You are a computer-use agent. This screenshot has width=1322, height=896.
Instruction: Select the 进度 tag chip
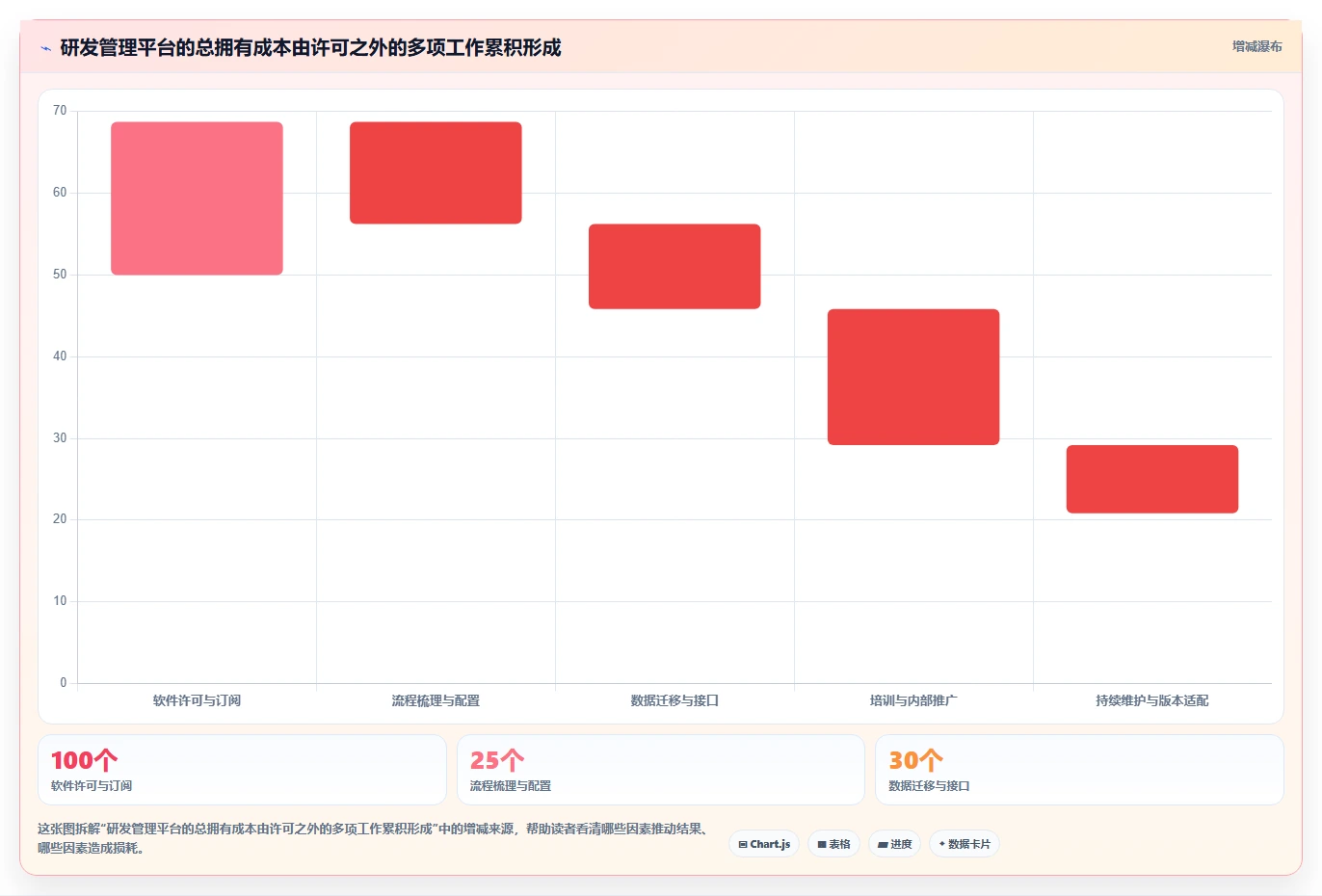coord(894,844)
